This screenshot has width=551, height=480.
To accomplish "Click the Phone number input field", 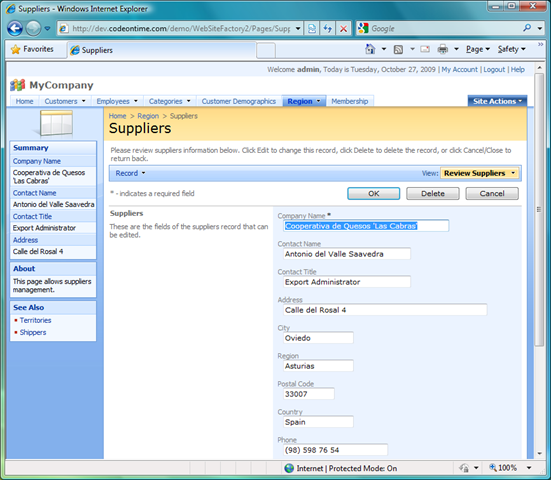I will pyautogui.click(x=335, y=450).
